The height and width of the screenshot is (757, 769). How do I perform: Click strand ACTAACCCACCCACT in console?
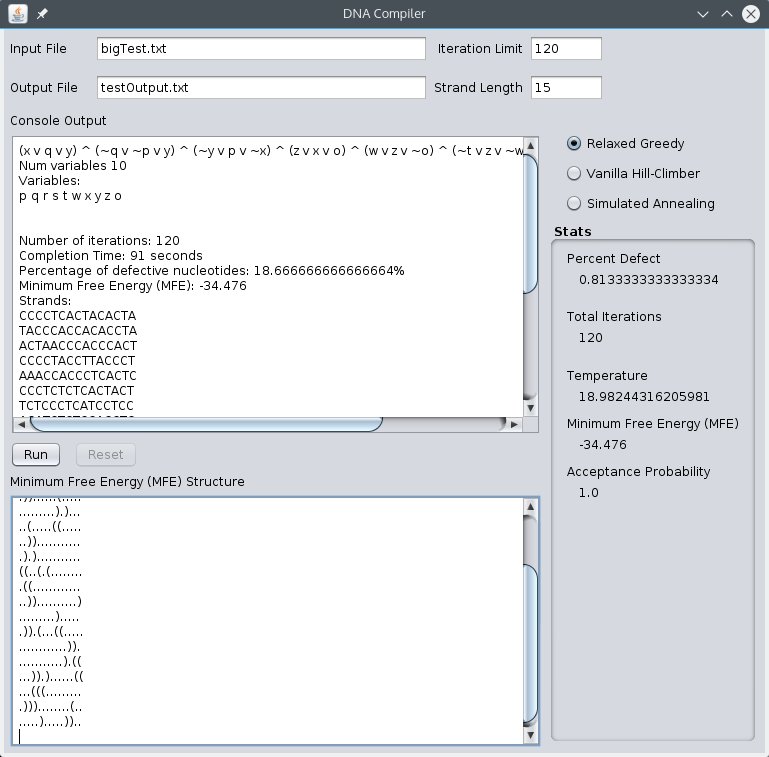point(78,346)
